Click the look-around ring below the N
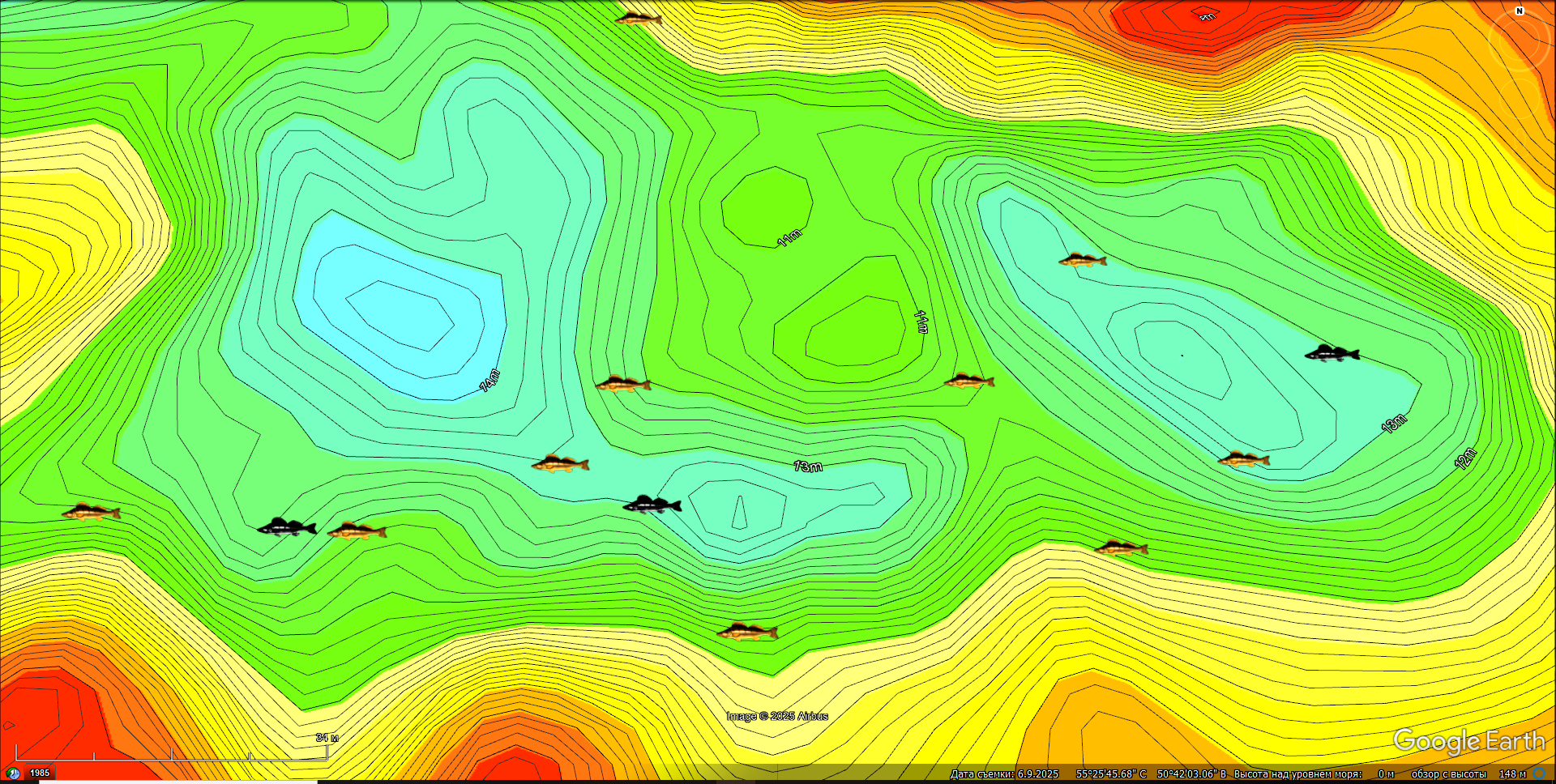 (x=1518, y=40)
